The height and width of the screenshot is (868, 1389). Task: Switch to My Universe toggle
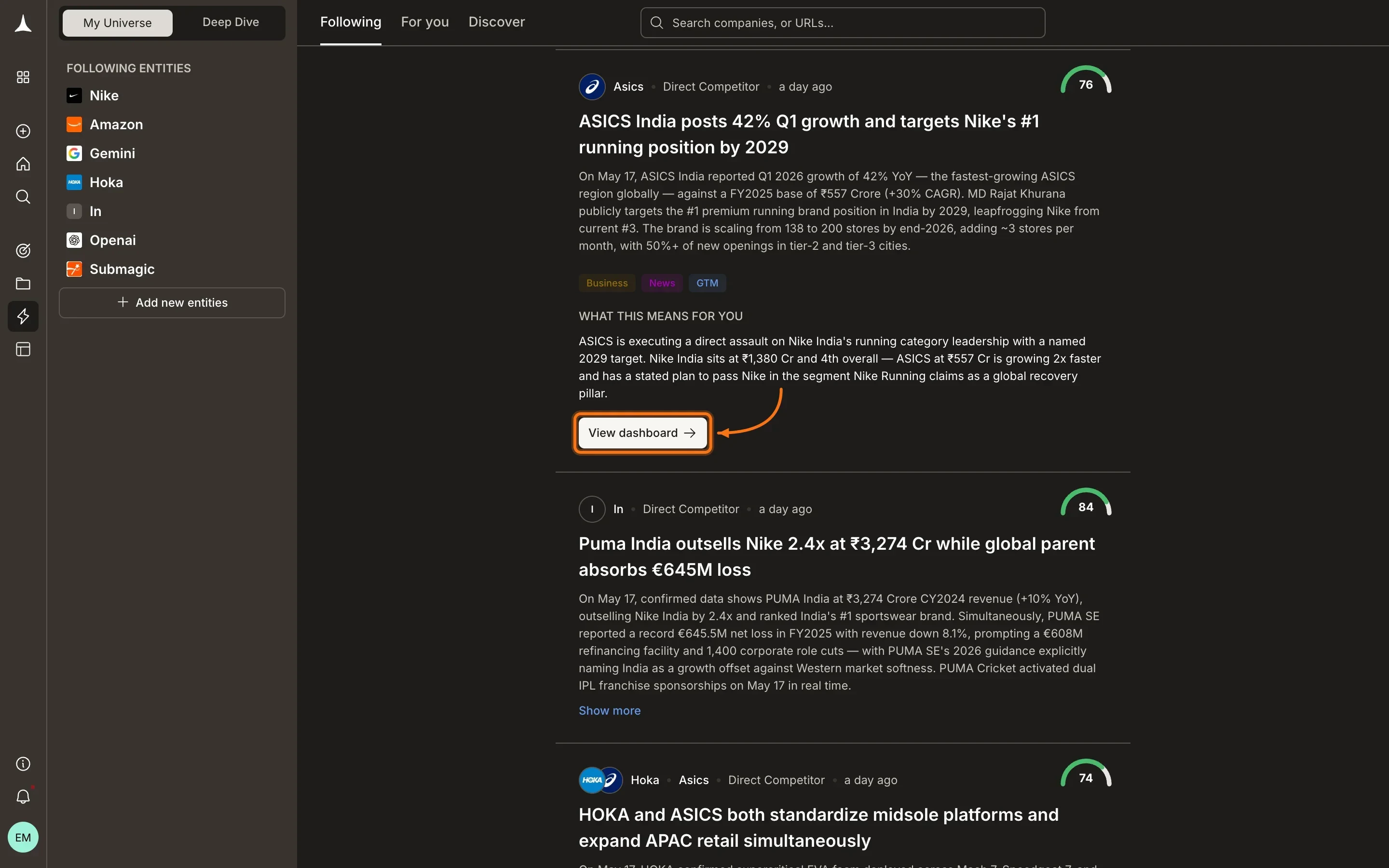click(x=118, y=23)
